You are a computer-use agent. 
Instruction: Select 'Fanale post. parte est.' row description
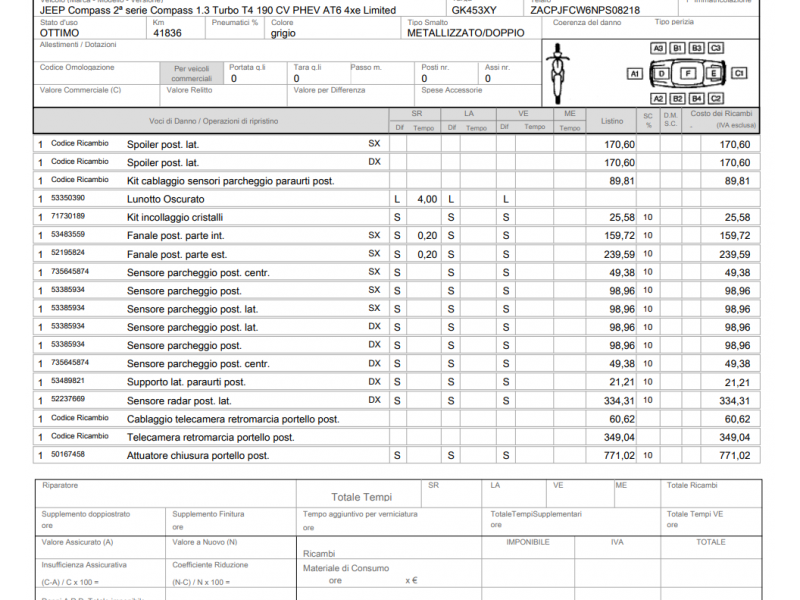pyautogui.click(x=177, y=255)
